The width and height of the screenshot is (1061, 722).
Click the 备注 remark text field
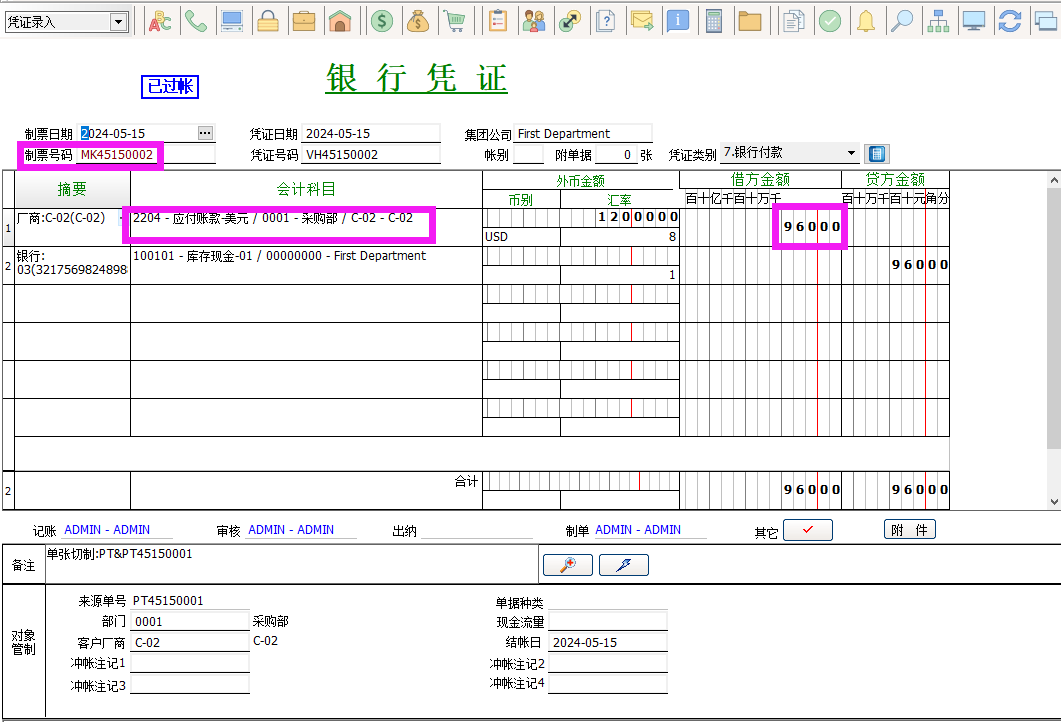coord(292,564)
